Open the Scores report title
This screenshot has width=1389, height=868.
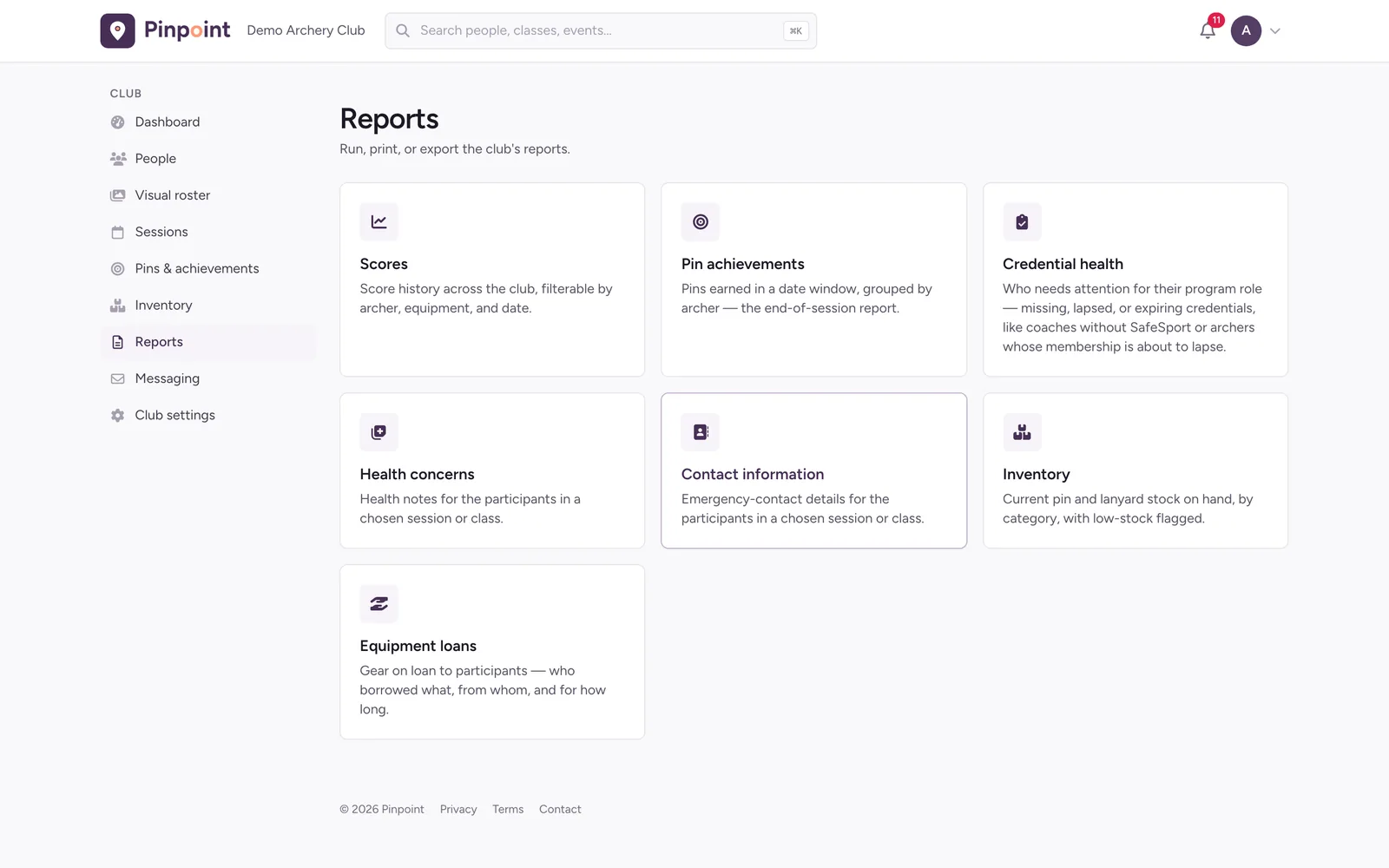tap(384, 264)
